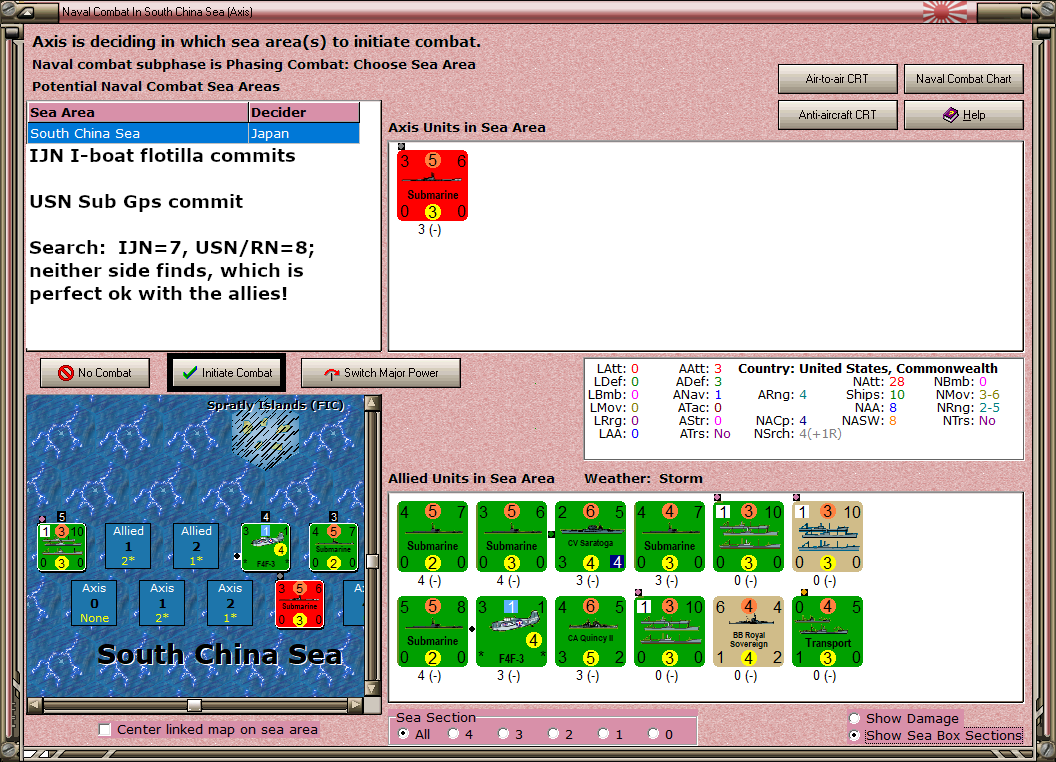Image resolution: width=1056 pixels, height=762 pixels.
Task: Select South China Sea row in sea area list
Action: coord(193,133)
